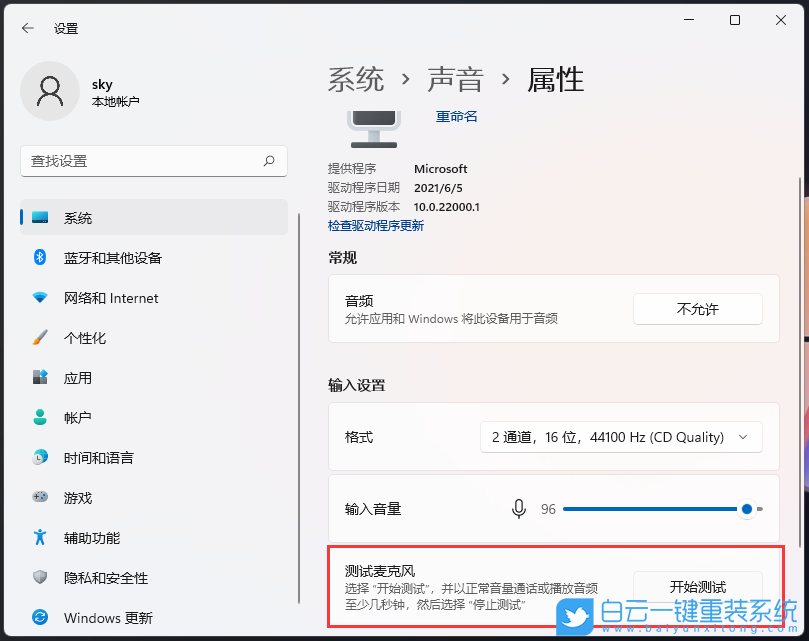Click the 查找设置 search box
The height and width of the screenshot is (641, 809).
tap(154, 161)
